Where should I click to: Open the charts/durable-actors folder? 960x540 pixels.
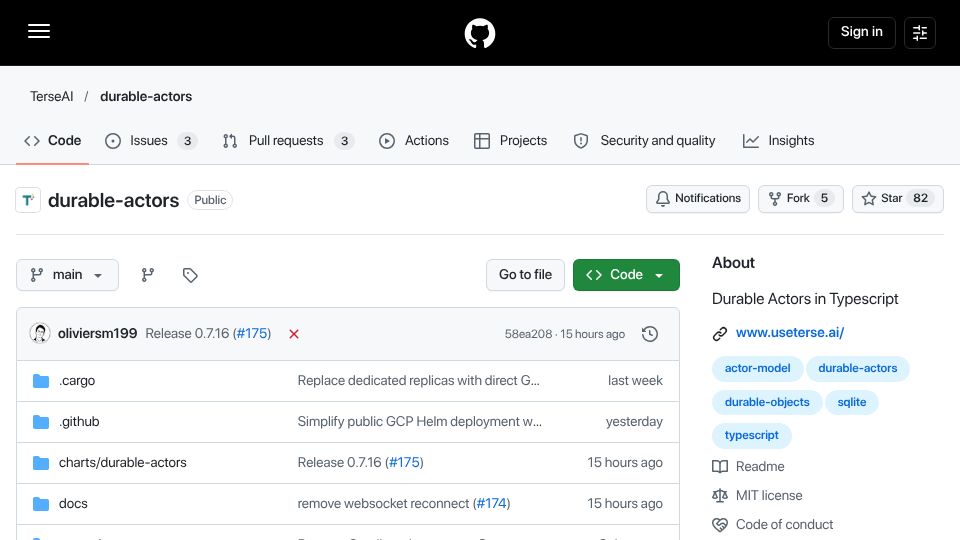click(122, 463)
